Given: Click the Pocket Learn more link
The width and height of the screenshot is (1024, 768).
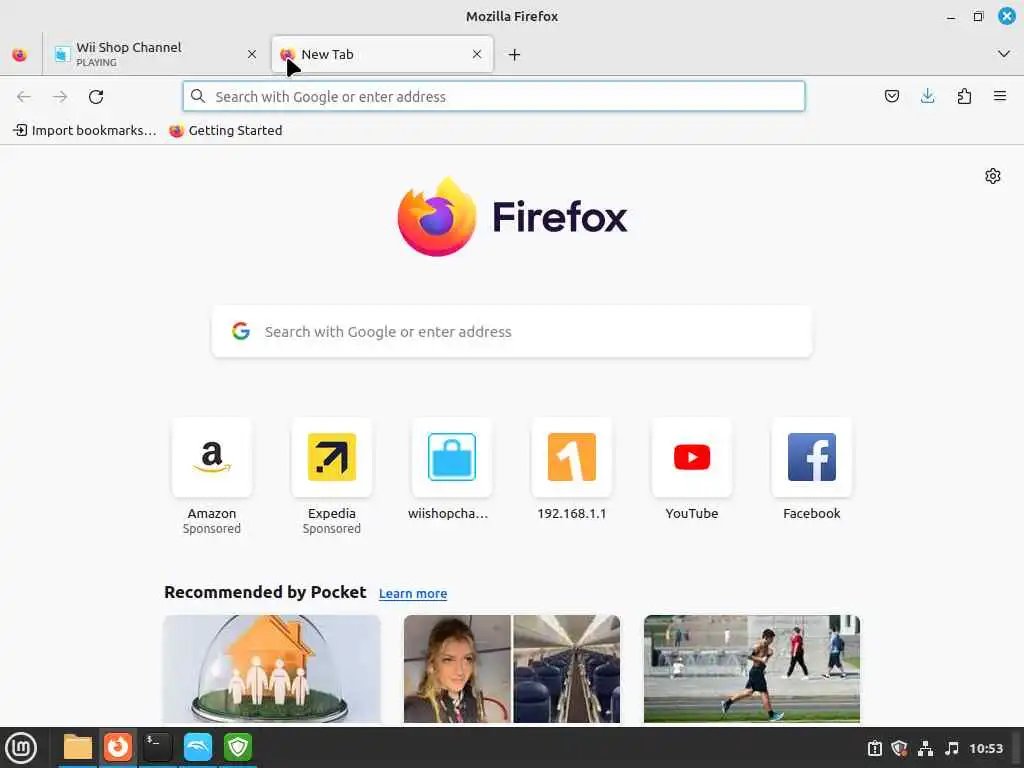Looking at the screenshot, I should click(x=413, y=594).
